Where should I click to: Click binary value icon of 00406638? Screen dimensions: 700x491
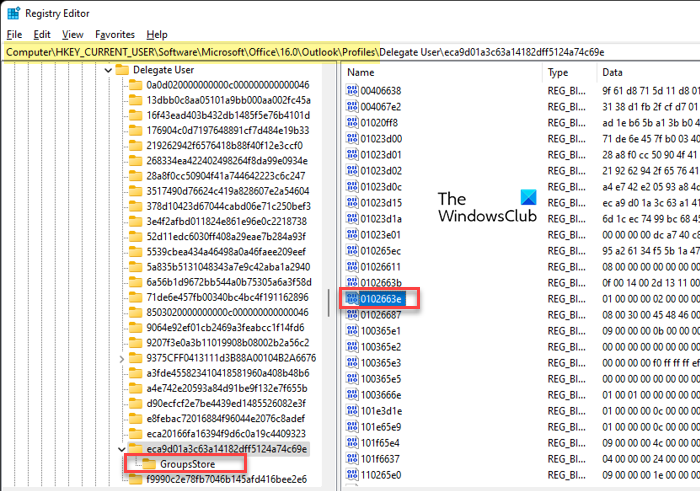(x=352, y=91)
